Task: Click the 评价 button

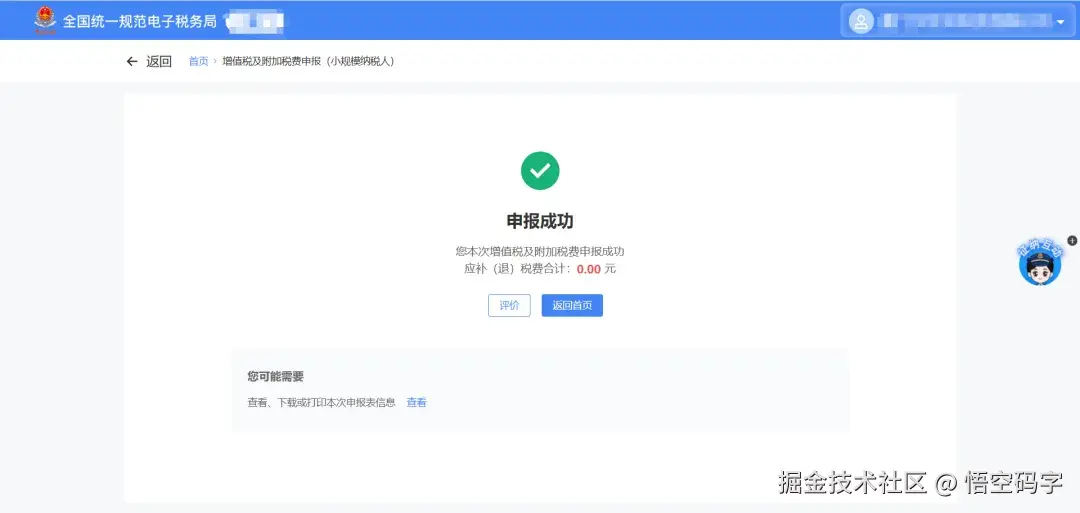Action: [x=509, y=306]
